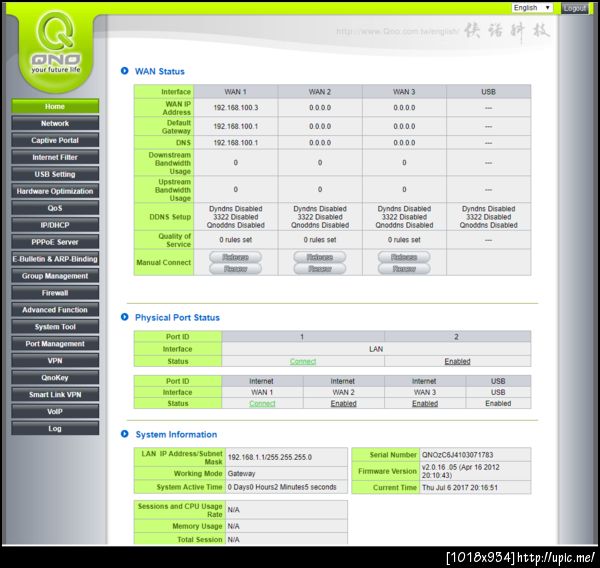Click the Working Mode value Gateway
Screen dimensions: 600x568
click(x=241, y=474)
